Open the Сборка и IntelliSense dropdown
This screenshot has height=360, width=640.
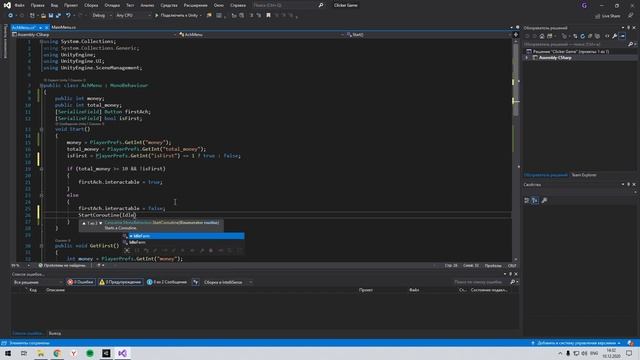[227, 282]
